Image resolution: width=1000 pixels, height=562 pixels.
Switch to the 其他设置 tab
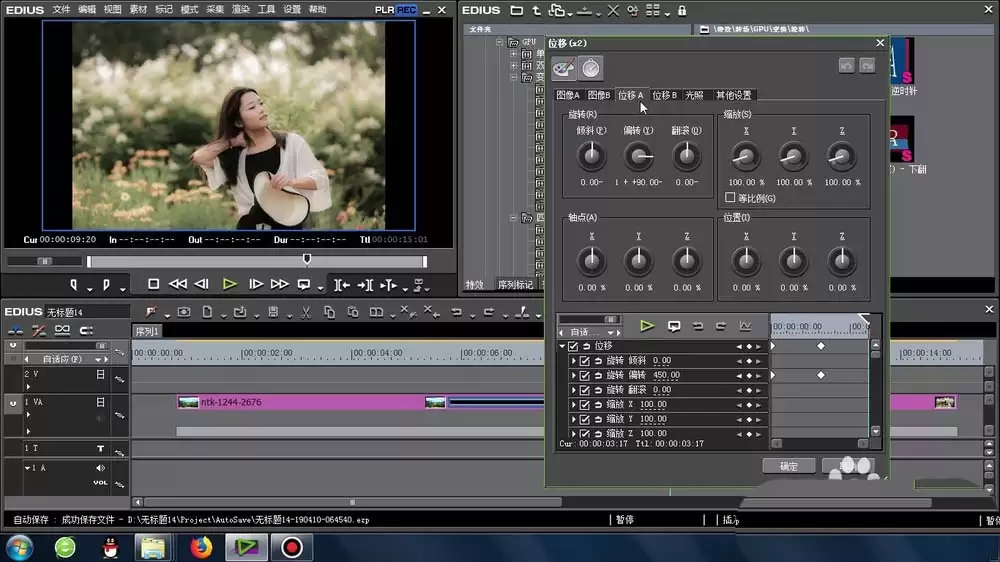733,95
